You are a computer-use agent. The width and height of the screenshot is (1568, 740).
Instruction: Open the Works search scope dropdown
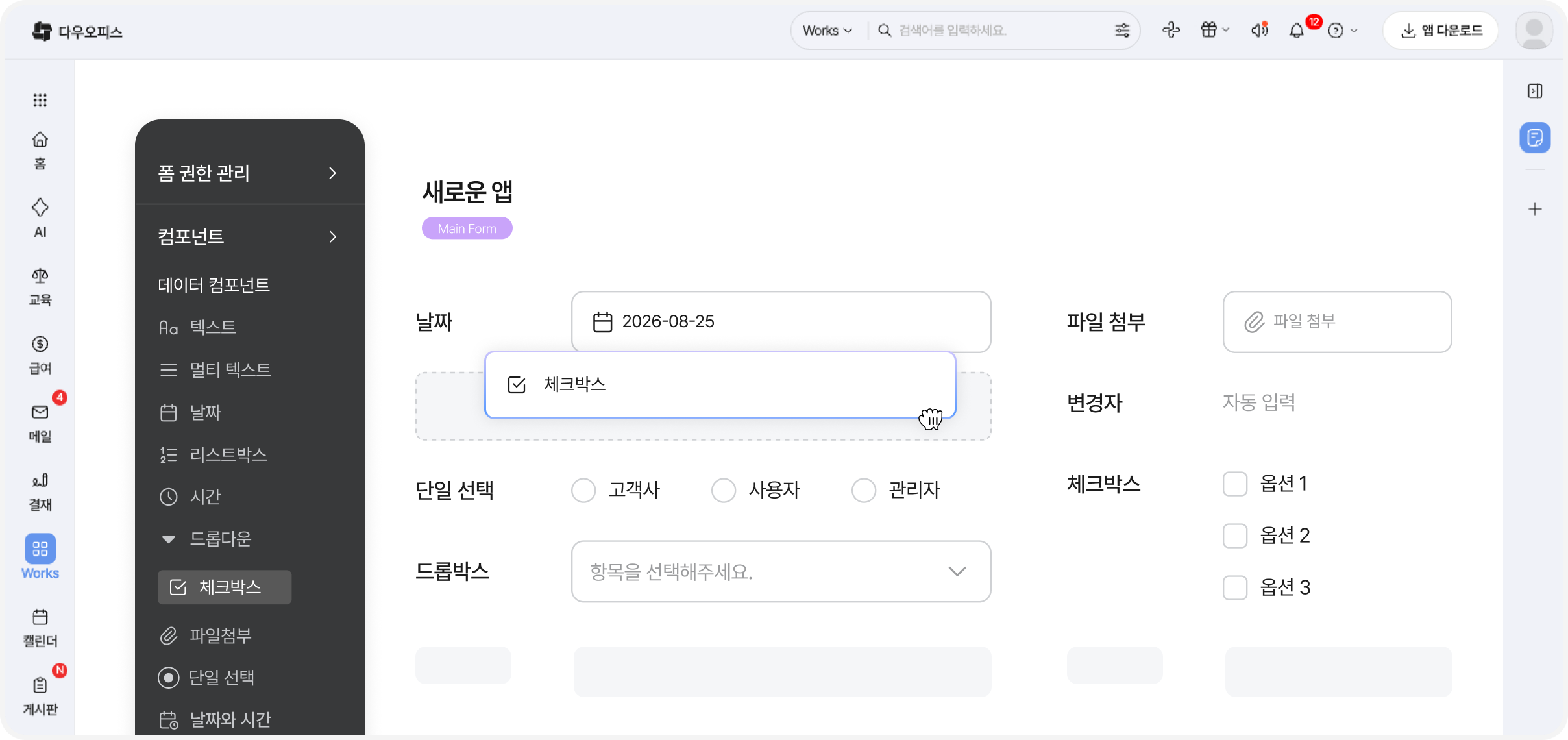point(827,31)
